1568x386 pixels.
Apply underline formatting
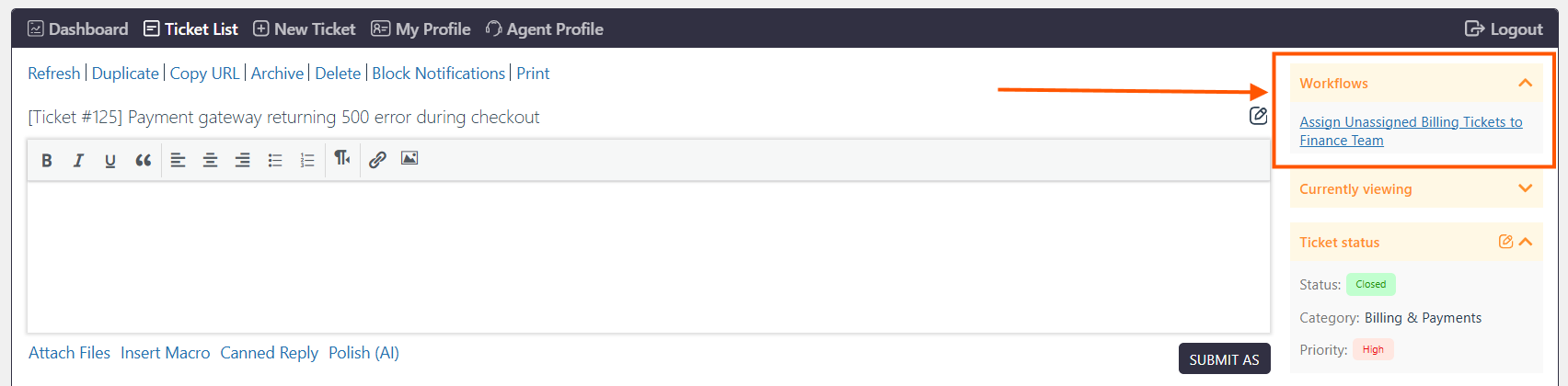[x=110, y=160]
